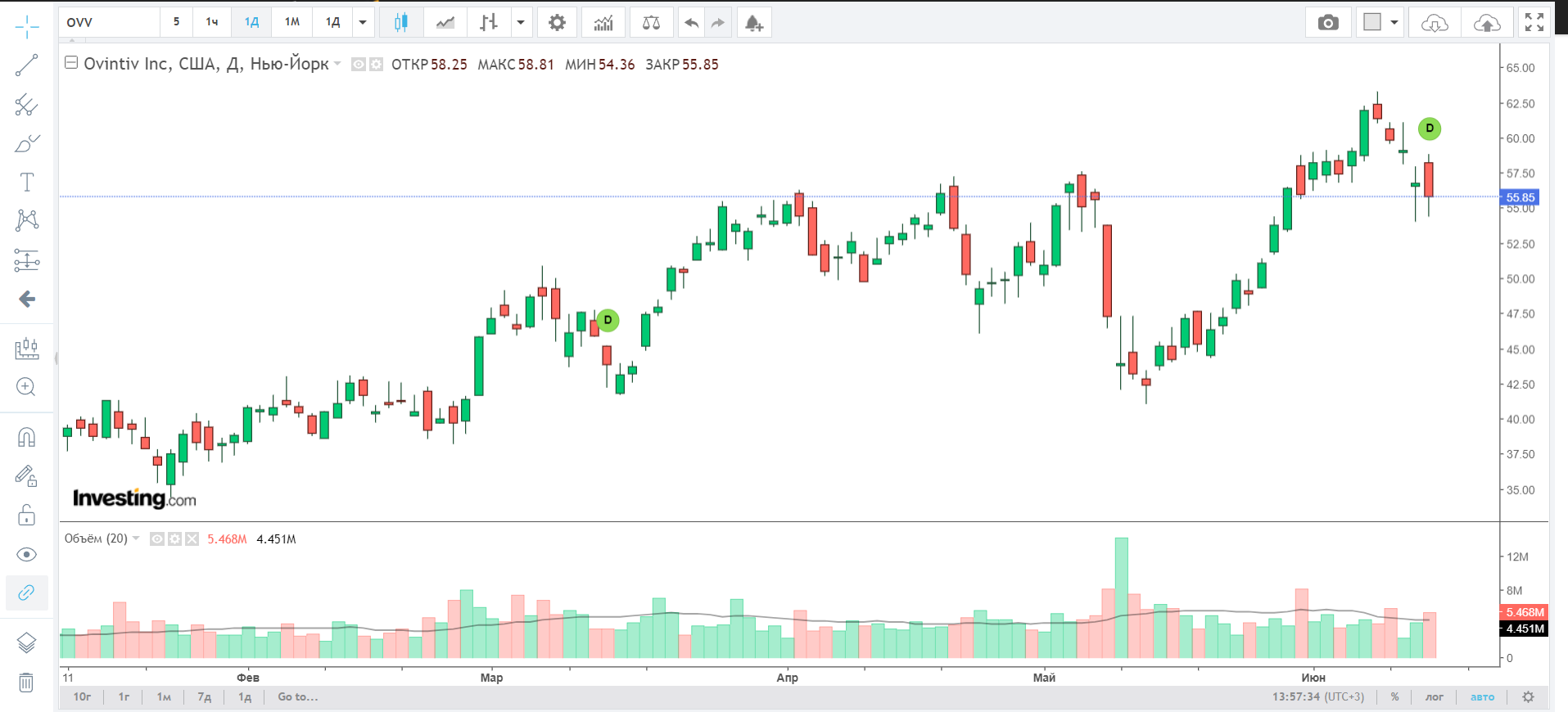This screenshot has width=1568, height=712.
Task: Select the candlestick chart style
Action: (x=401, y=23)
